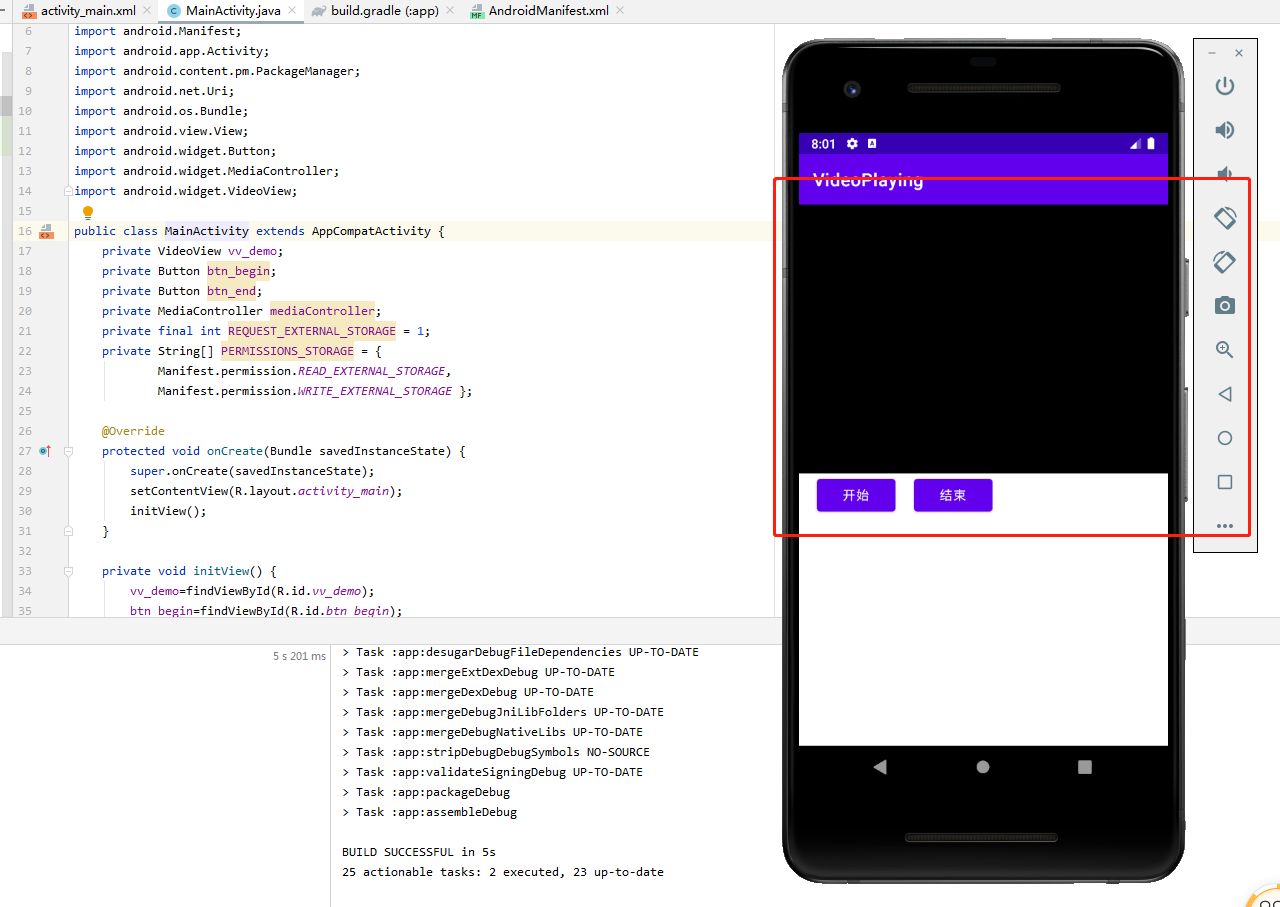1280x907 pixels.
Task: Close the activity_main.xml tab
Action: 148,11
